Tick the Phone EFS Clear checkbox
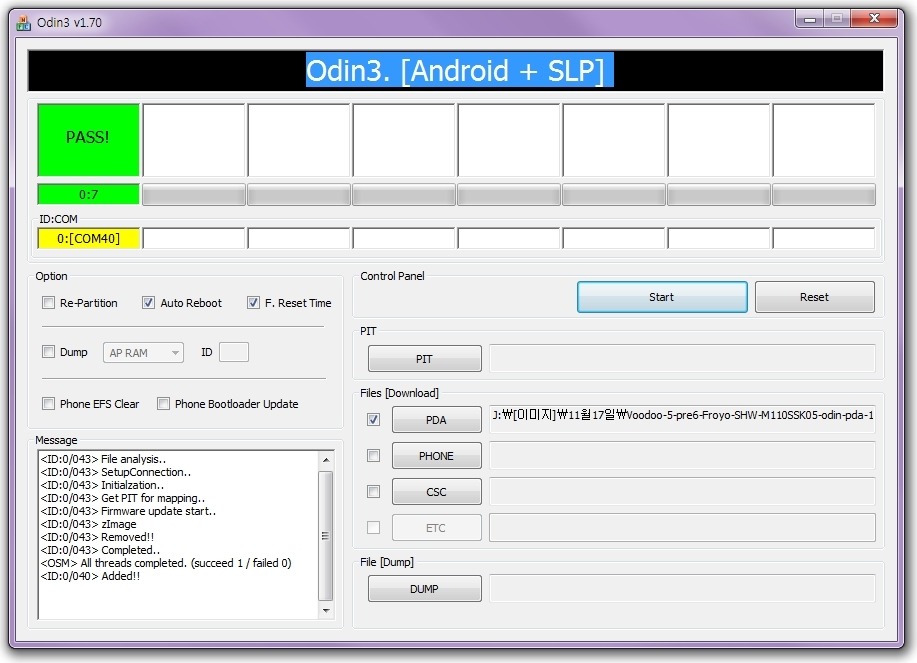The image size is (917, 663). pos(49,404)
